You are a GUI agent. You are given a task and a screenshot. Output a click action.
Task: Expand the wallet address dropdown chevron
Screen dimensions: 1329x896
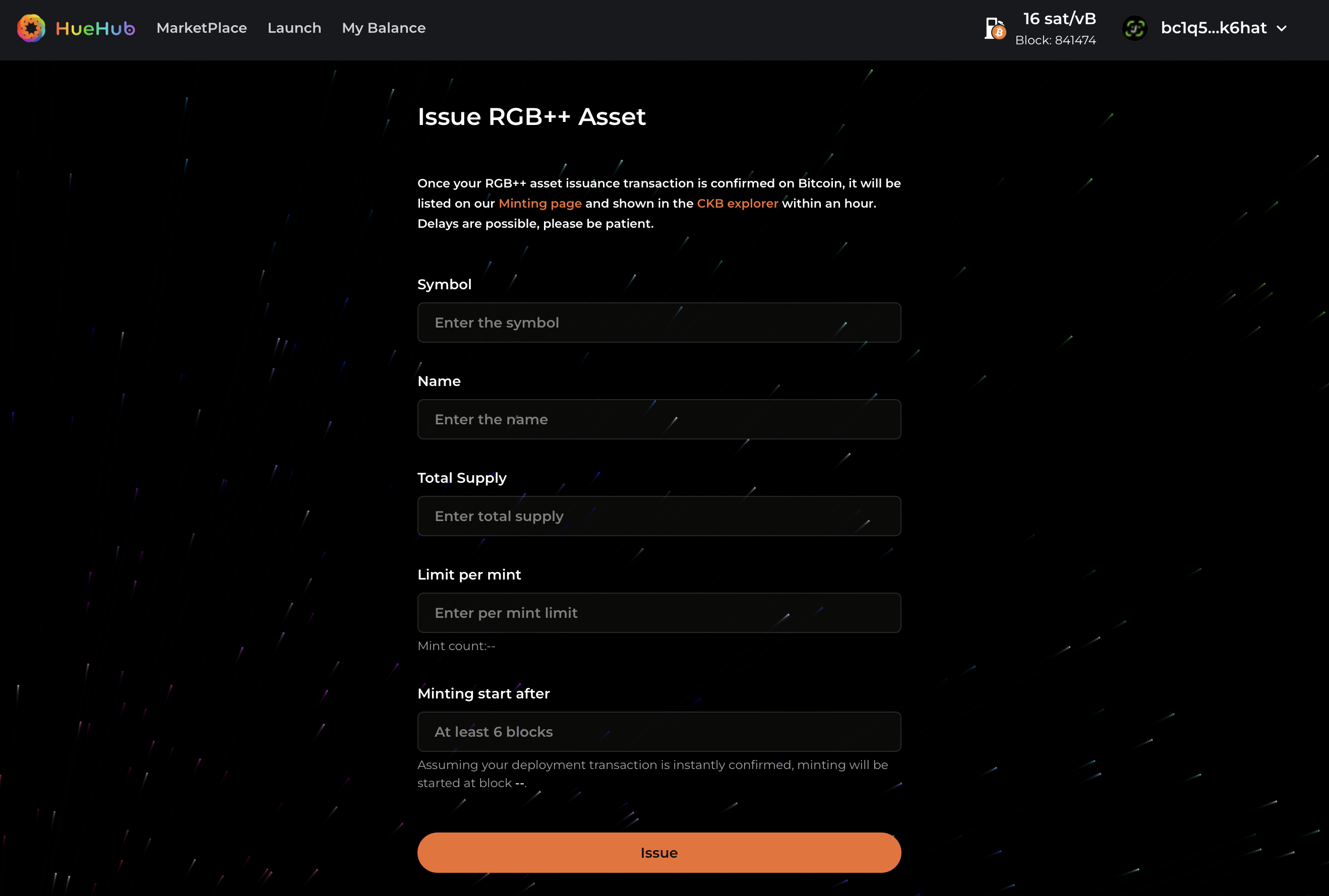coord(1282,28)
